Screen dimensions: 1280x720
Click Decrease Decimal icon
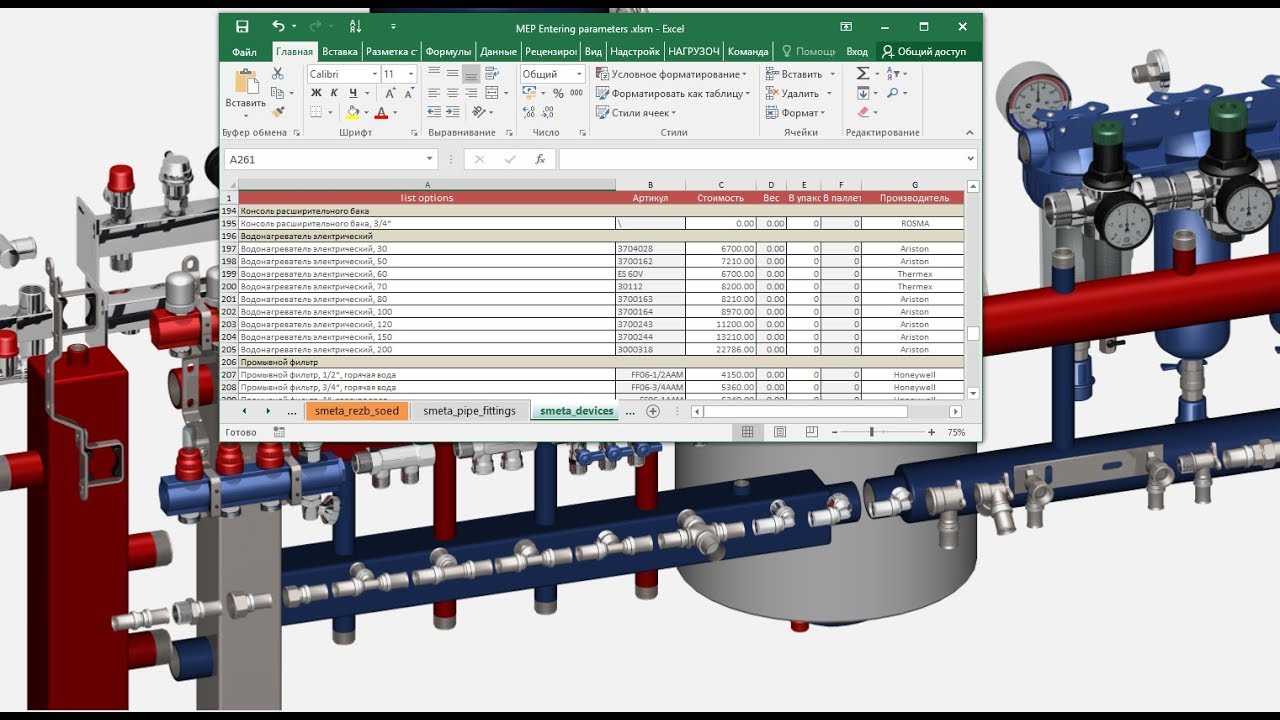pyautogui.click(x=549, y=113)
